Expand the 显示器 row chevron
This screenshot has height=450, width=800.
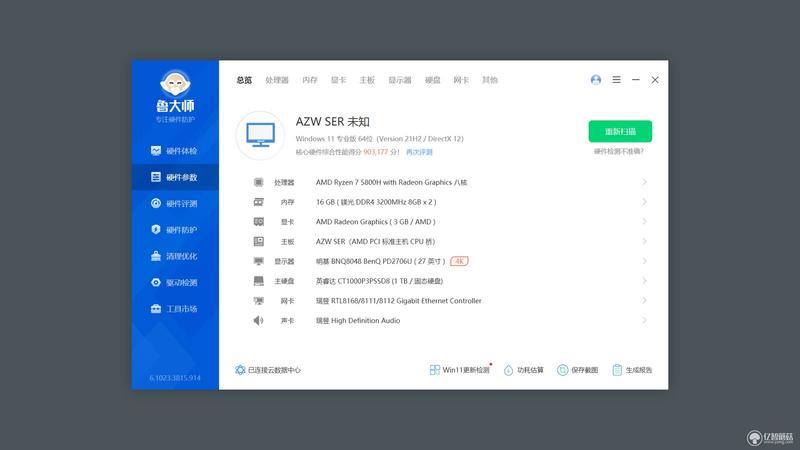[x=644, y=261]
